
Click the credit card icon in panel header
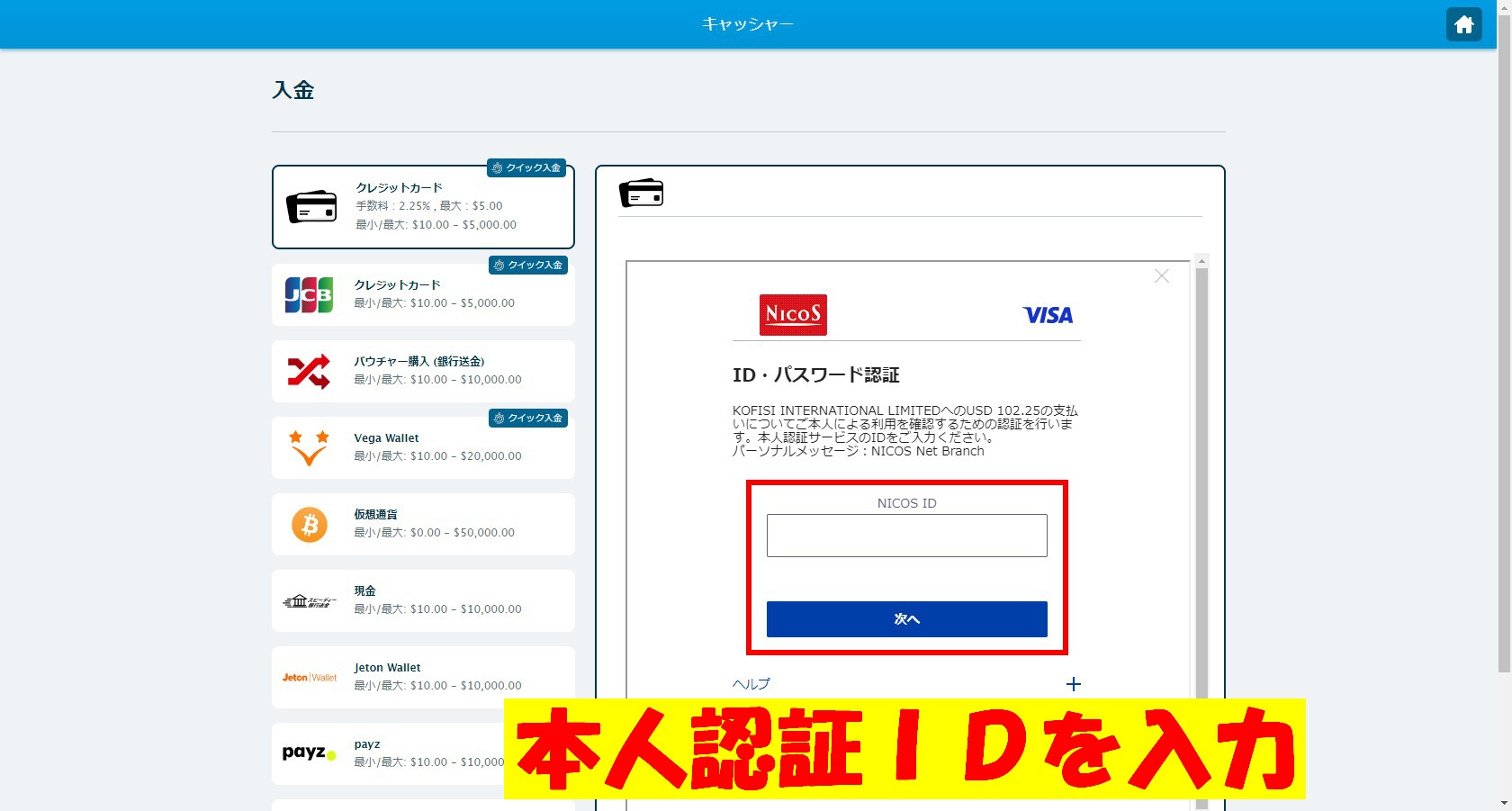[x=641, y=193]
